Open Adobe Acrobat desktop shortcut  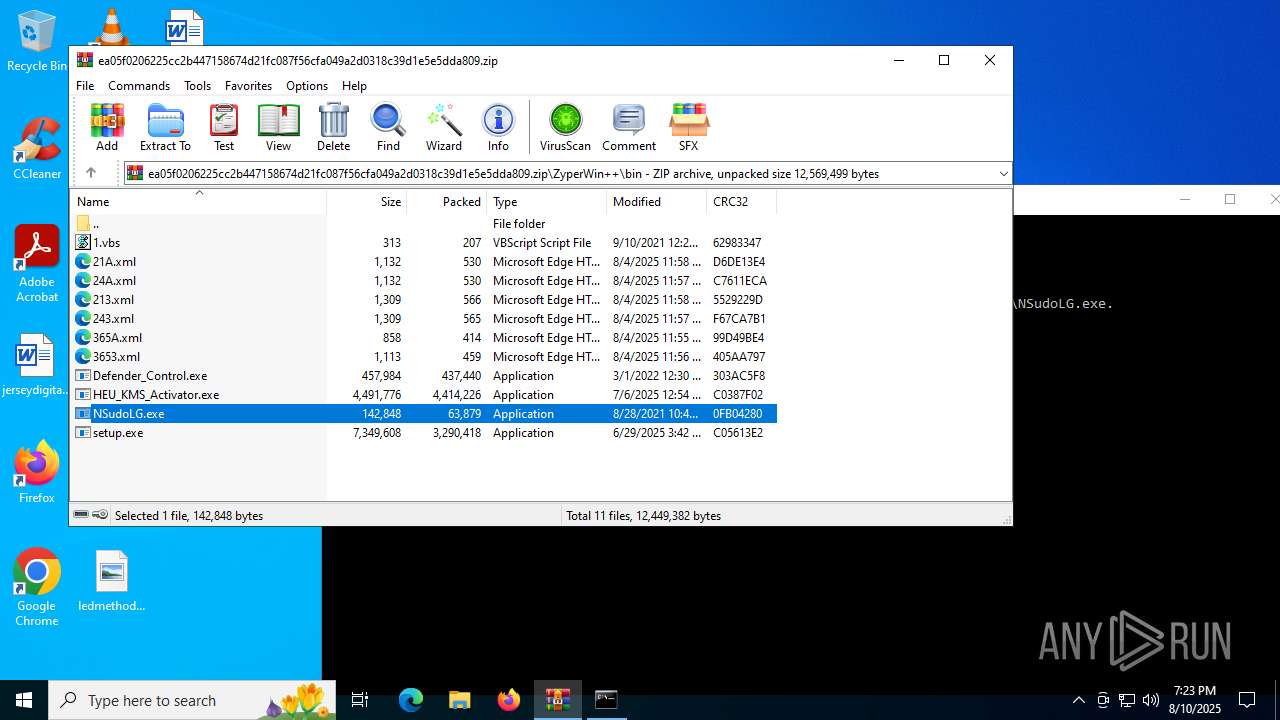pyautogui.click(x=37, y=264)
